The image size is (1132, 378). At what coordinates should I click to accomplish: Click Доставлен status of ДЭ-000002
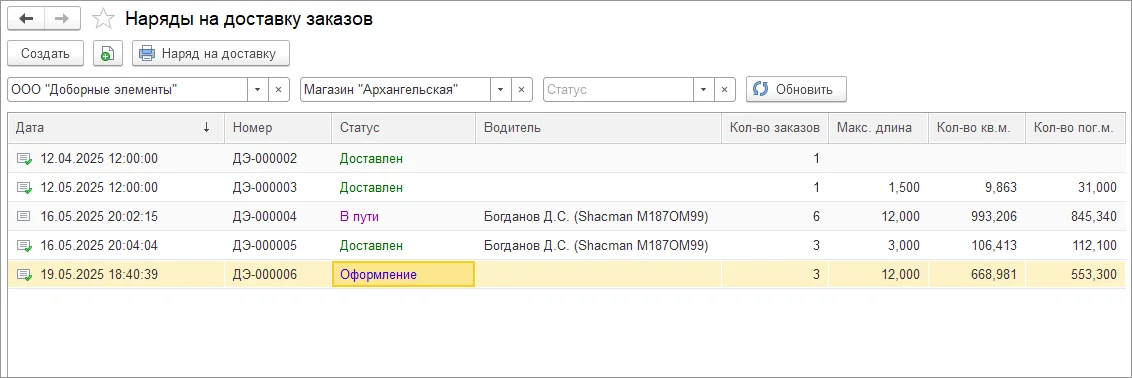[371, 159]
